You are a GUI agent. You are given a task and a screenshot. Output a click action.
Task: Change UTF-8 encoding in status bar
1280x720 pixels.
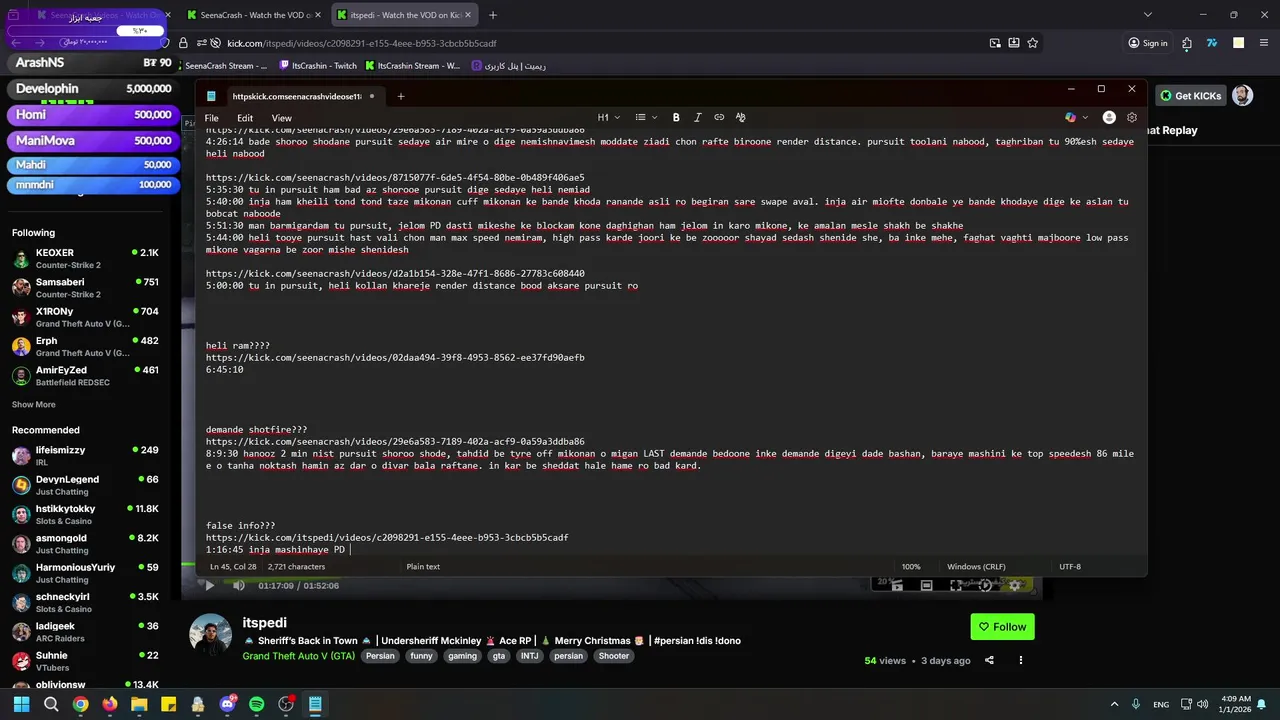pyautogui.click(x=1070, y=566)
